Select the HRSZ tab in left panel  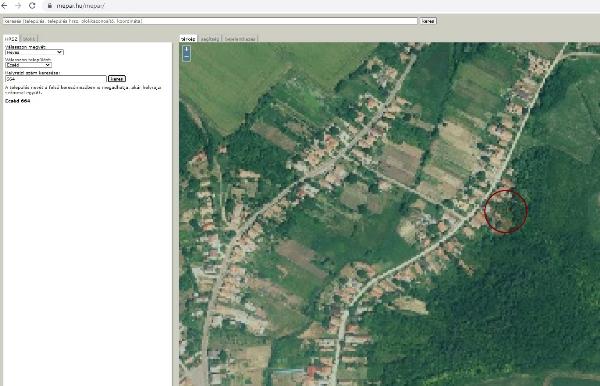pyautogui.click(x=11, y=39)
